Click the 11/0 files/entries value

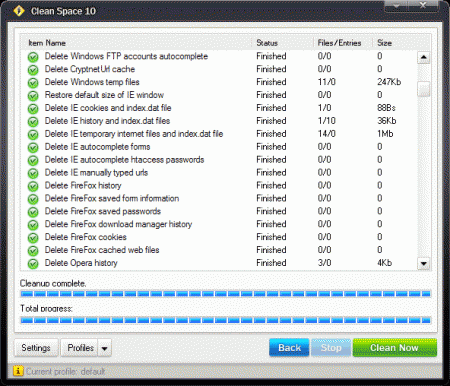click(327, 82)
